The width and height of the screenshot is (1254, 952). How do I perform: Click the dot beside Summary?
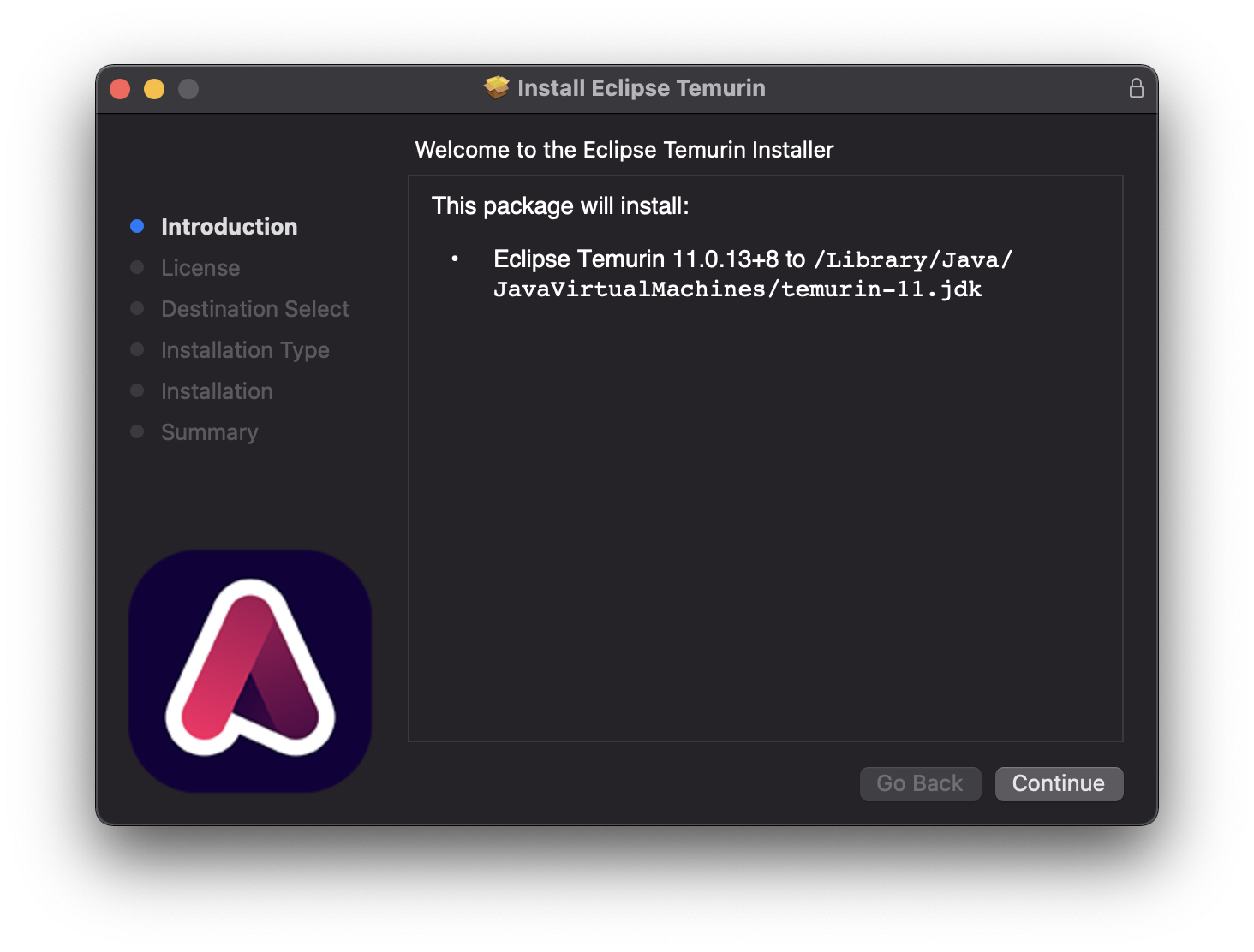(137, 431)
